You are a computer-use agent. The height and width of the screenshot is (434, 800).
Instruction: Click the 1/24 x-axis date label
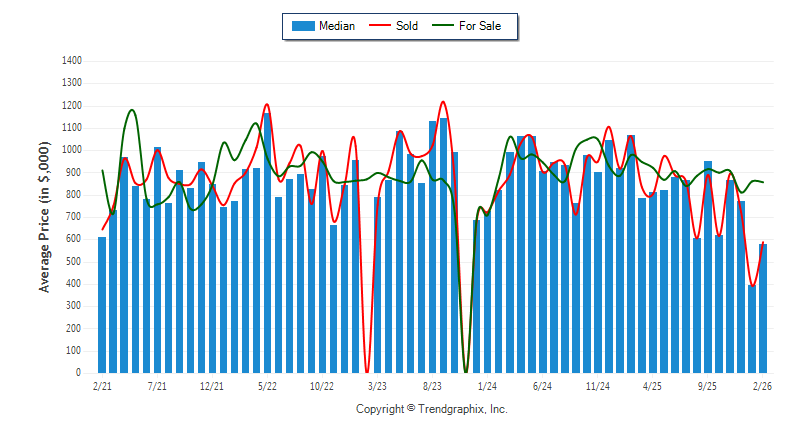pos(488,385)
